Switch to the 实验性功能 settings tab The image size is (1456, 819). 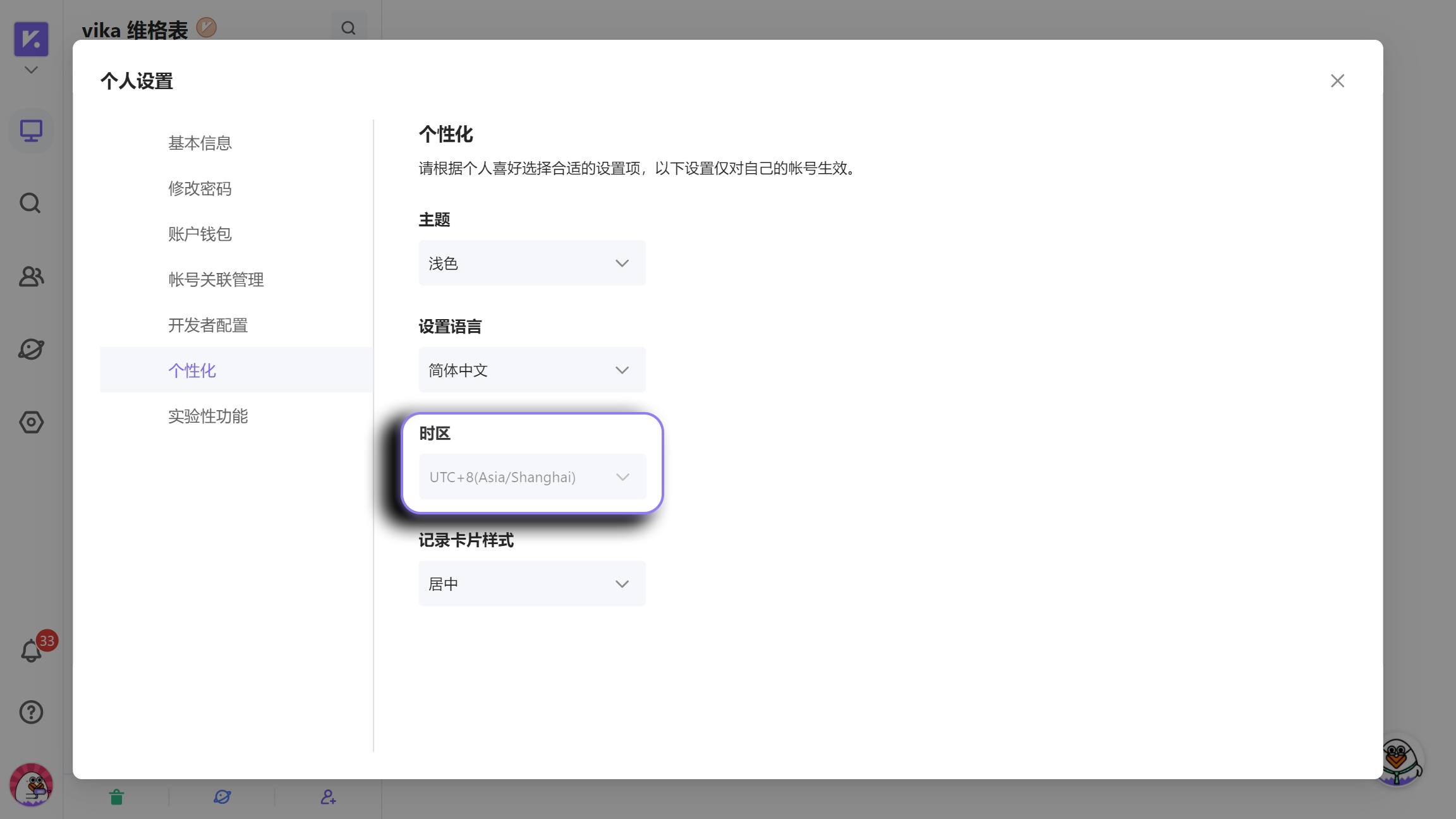[207, 416]
